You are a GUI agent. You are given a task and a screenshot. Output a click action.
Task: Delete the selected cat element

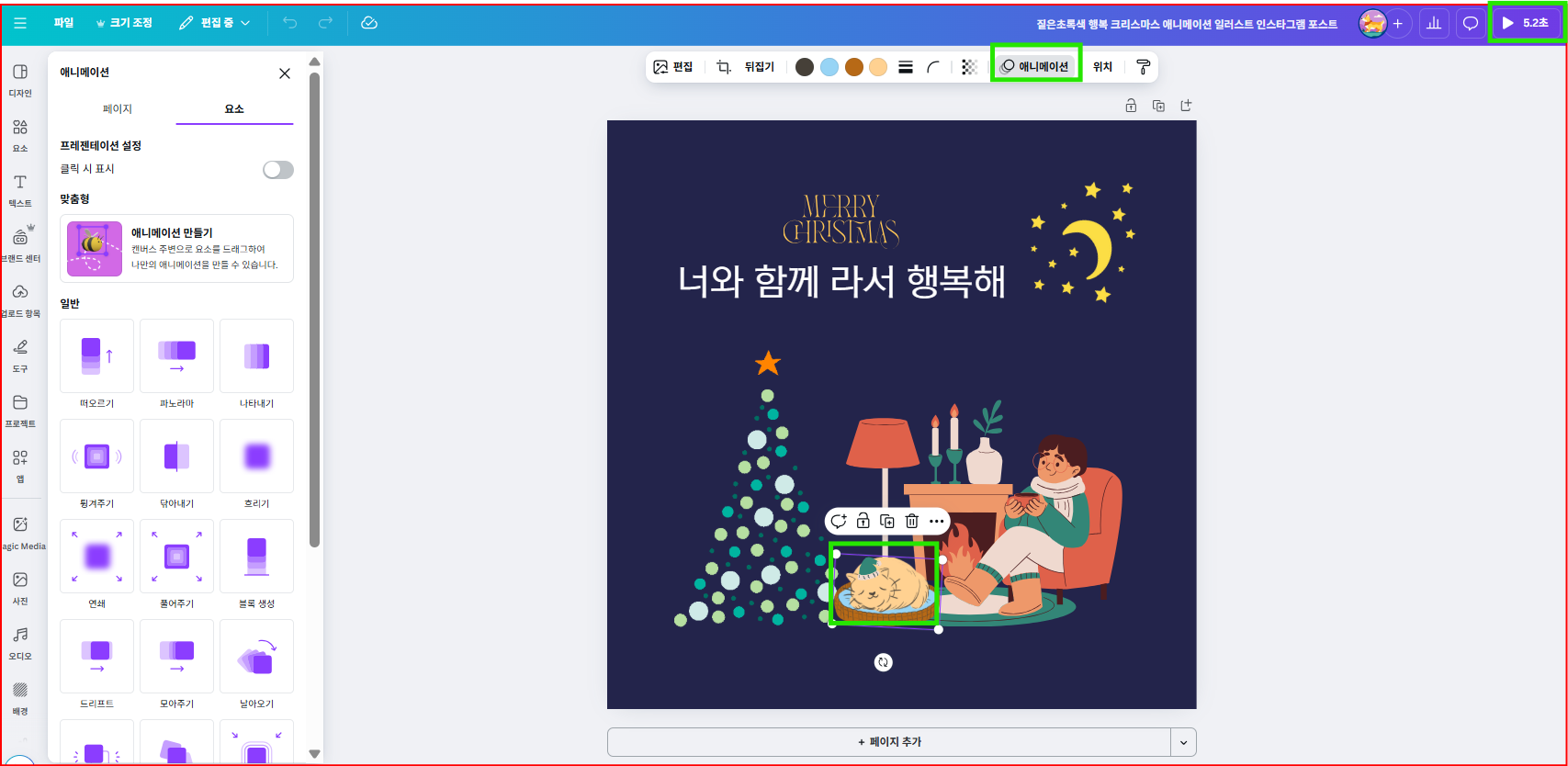912,521
